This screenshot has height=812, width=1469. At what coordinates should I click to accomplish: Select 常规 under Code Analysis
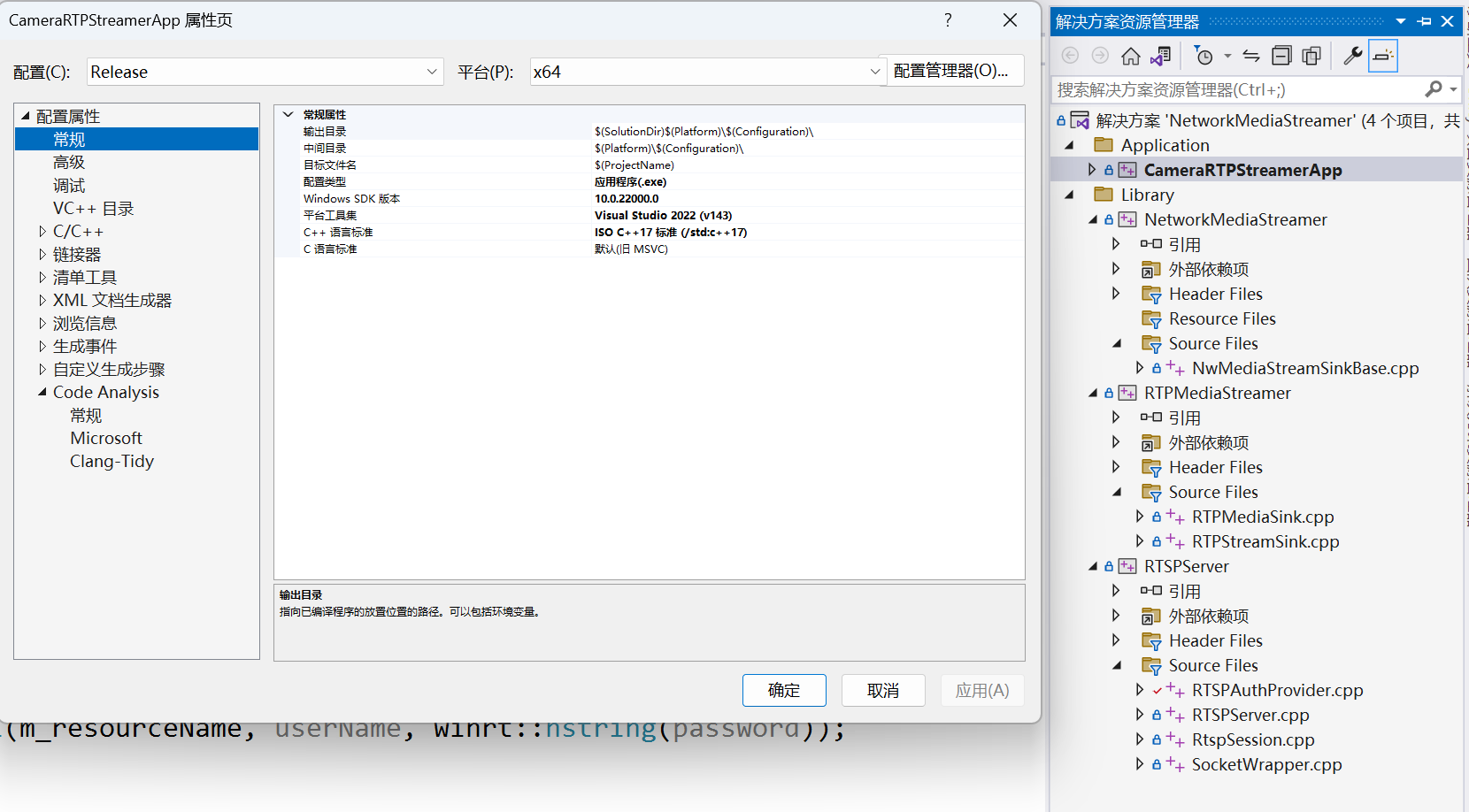click(86, 415)
